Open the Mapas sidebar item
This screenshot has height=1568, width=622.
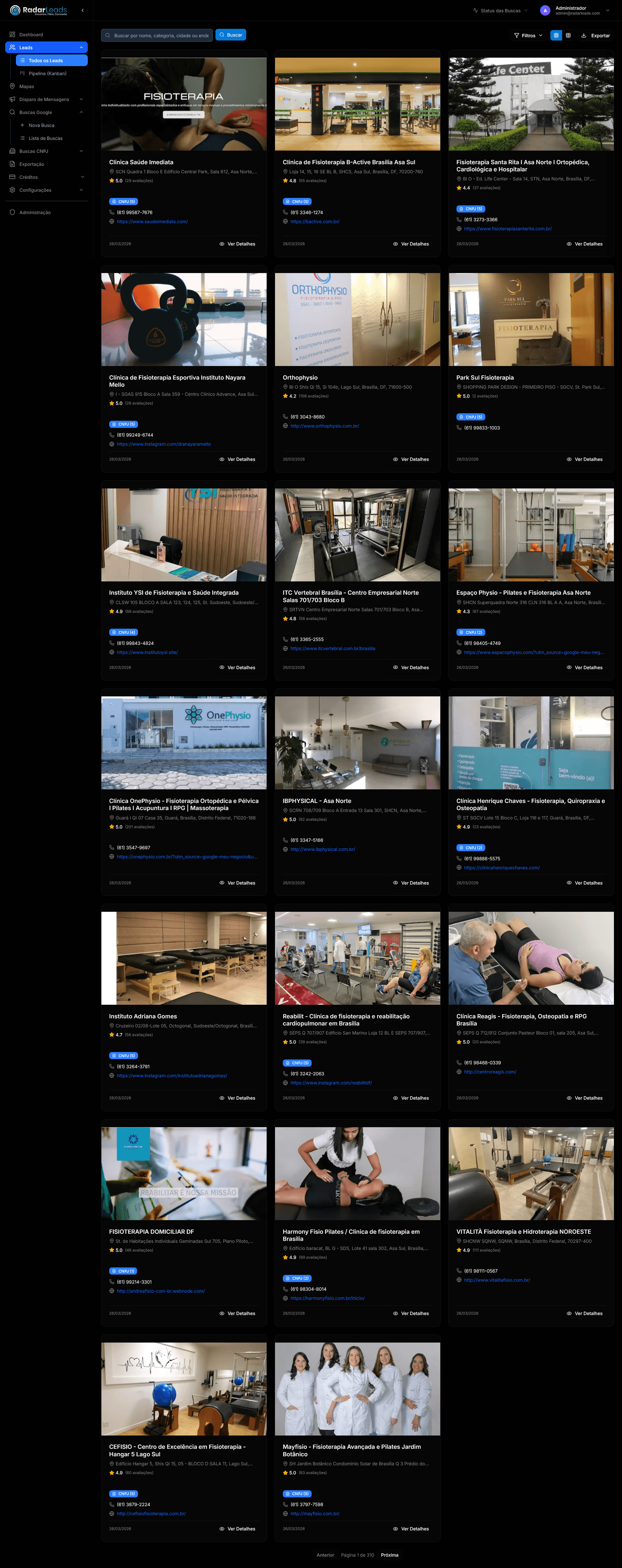[x=46, y=86]
